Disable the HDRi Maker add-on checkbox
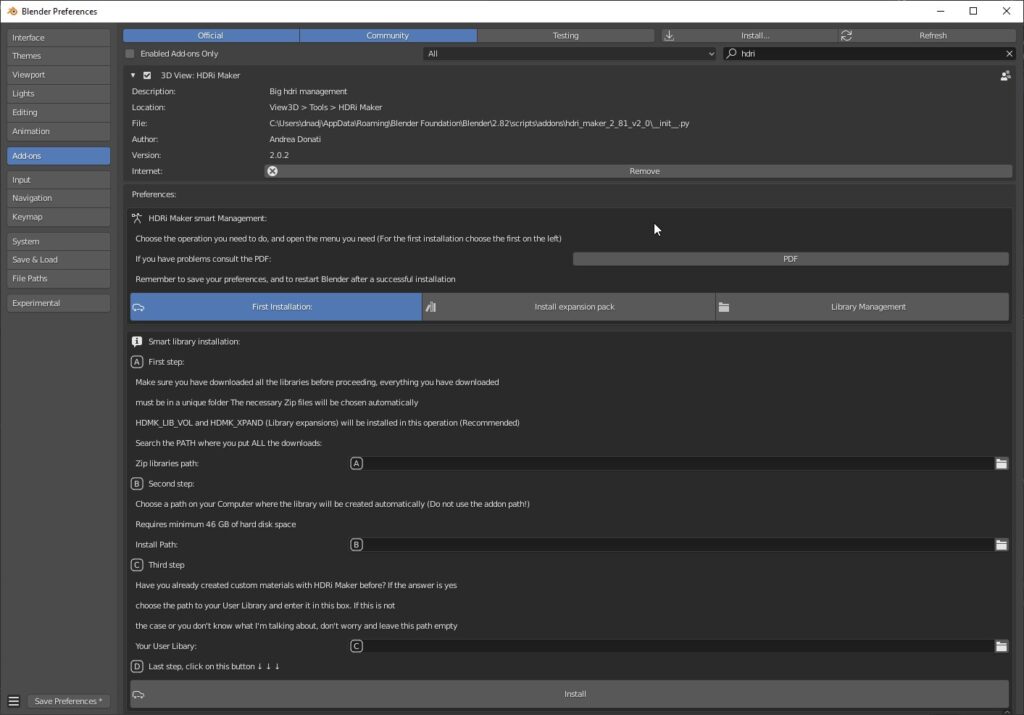 (x=147, y=76)
